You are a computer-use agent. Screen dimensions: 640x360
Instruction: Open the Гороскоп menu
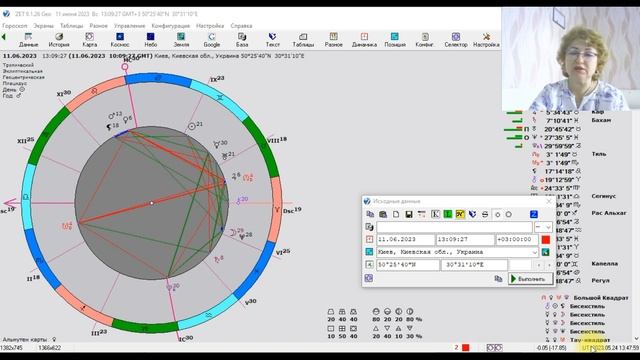(x=14, y=26)
